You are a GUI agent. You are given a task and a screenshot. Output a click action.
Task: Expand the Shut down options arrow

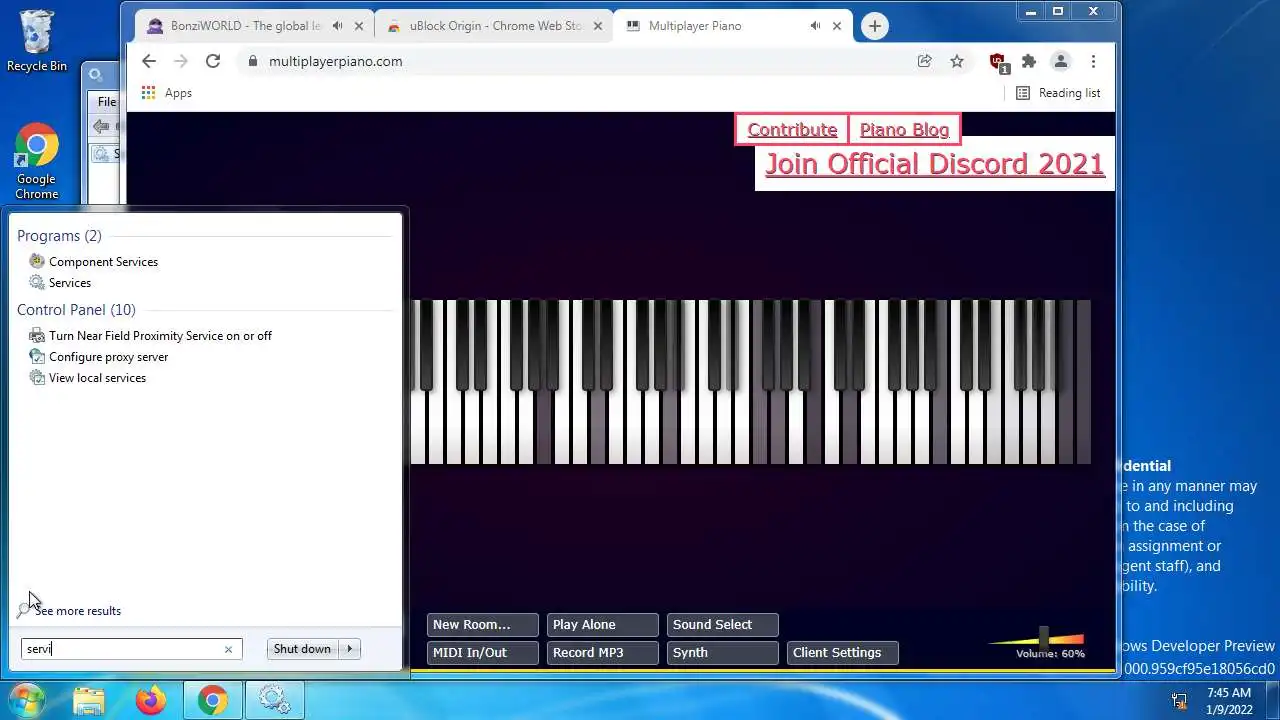tap(350, 649)
